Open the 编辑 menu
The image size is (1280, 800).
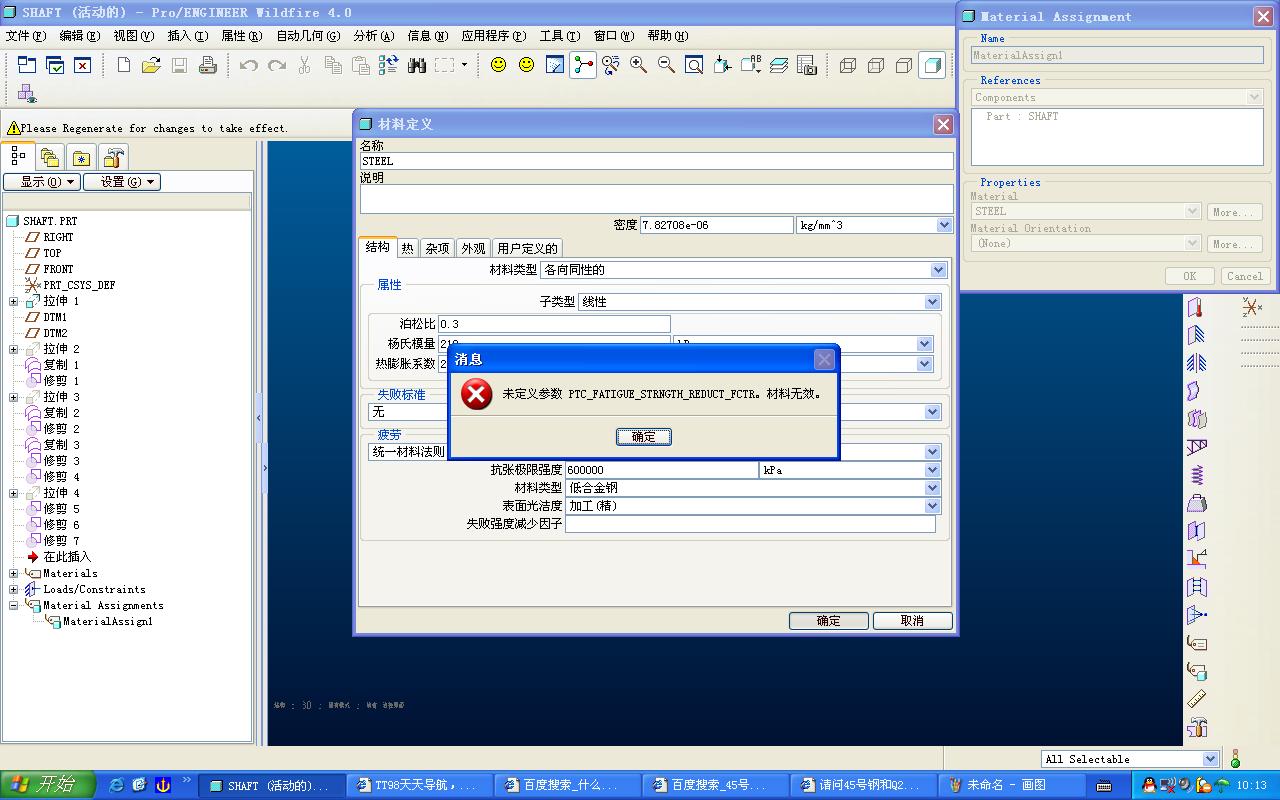80,36
